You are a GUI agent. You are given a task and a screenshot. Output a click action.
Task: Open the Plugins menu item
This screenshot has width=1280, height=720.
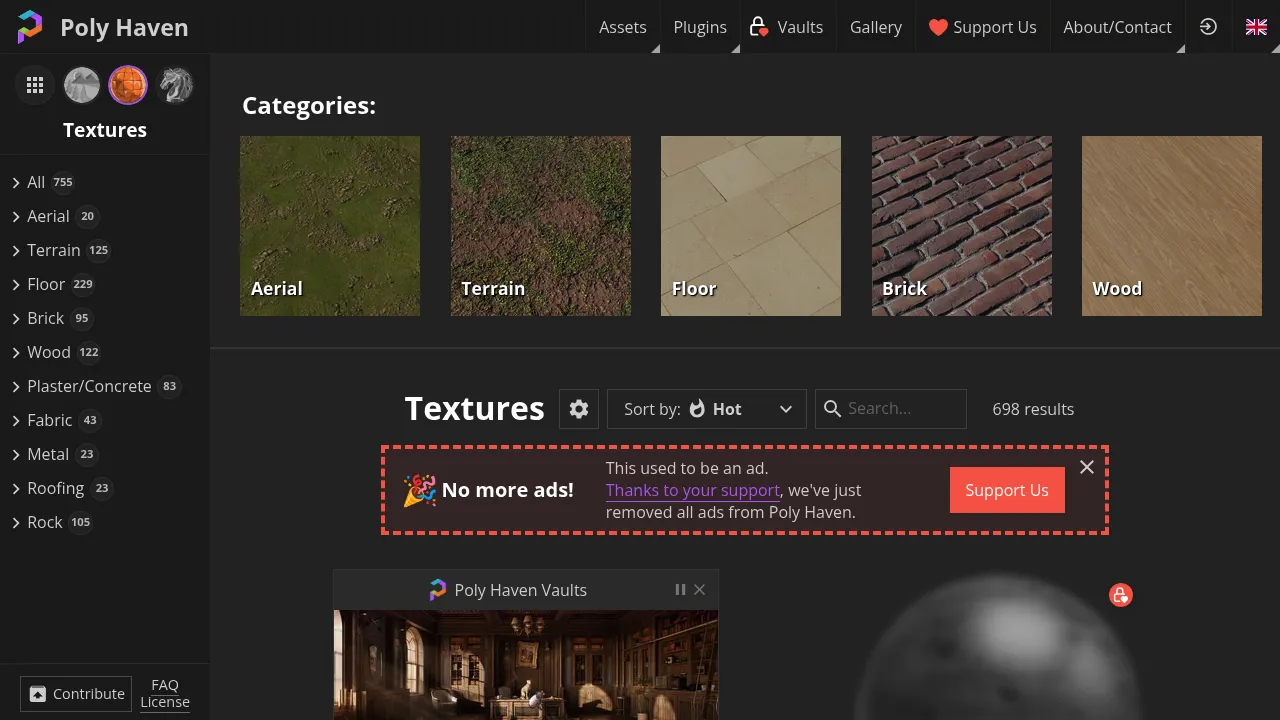click(x=699, y=27)
